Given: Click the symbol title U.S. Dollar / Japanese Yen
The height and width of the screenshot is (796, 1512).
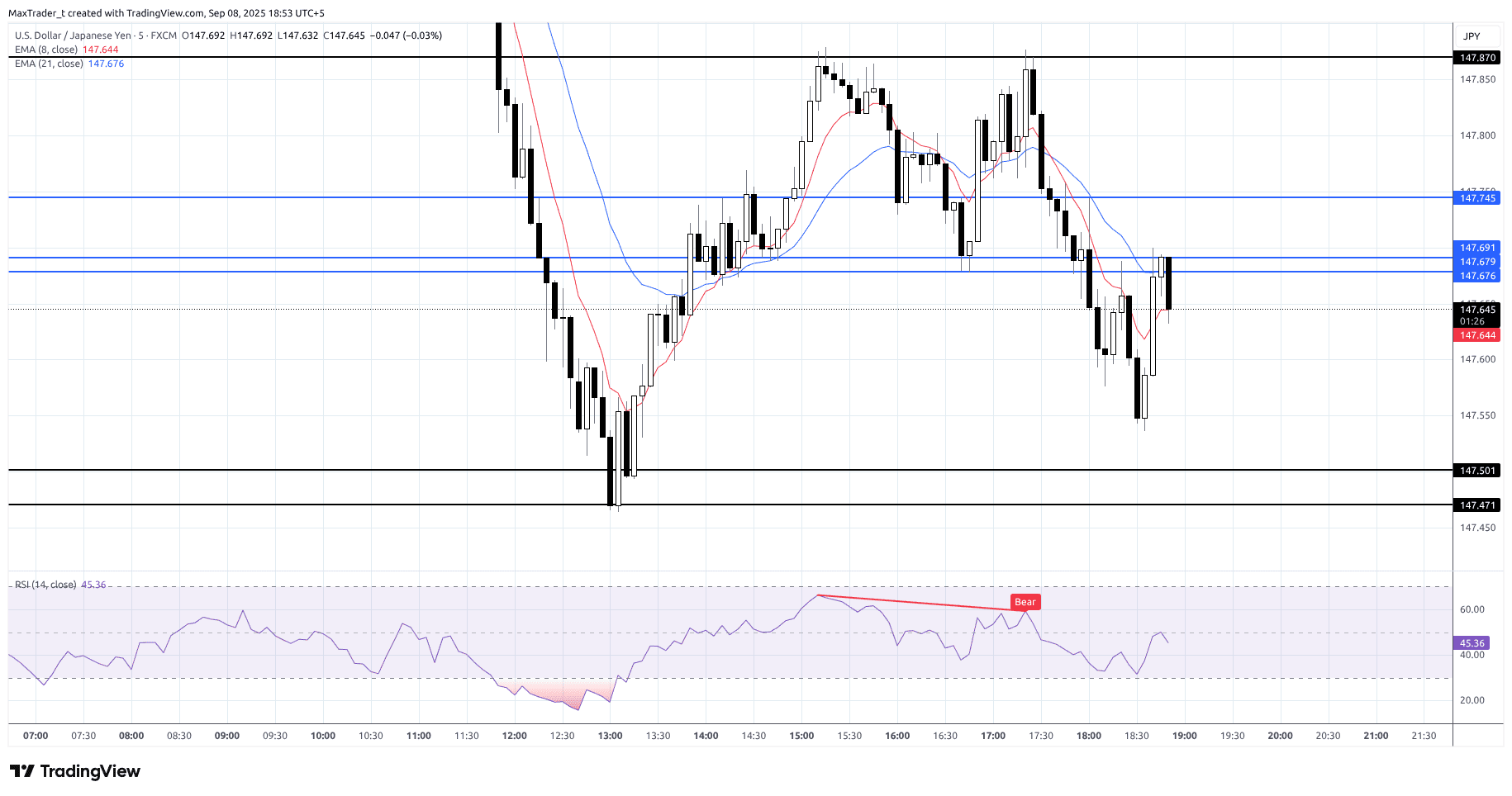Looking at the screenshot, I should coord(73,36).
